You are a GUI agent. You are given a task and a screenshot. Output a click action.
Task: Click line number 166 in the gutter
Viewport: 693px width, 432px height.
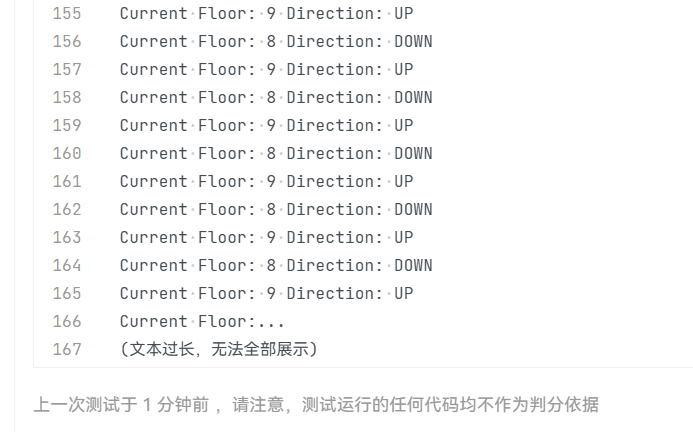click(x=66, y=322)
